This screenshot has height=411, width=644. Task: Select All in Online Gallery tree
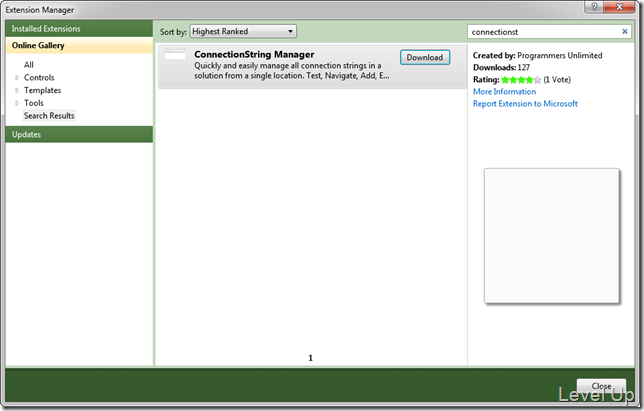29,65
